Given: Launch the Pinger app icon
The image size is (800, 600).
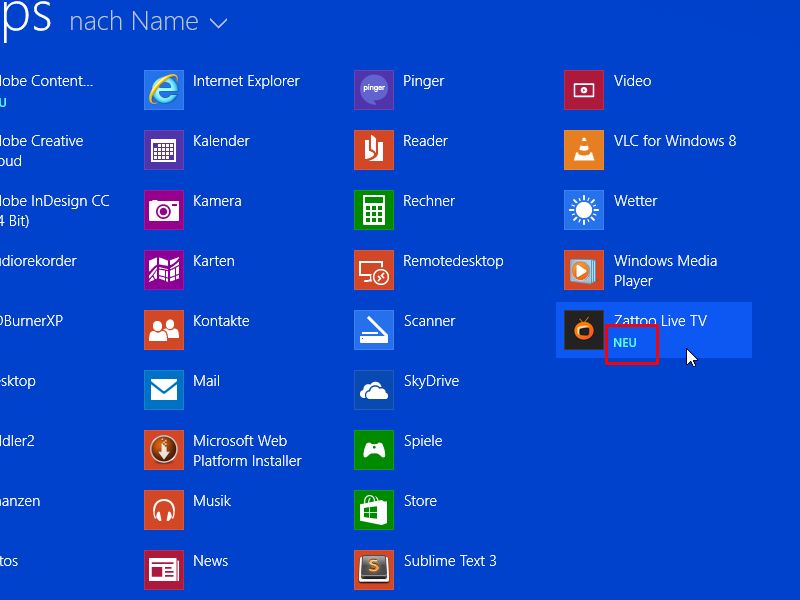Looking at the screenshot, I should (x=374, y=90).
